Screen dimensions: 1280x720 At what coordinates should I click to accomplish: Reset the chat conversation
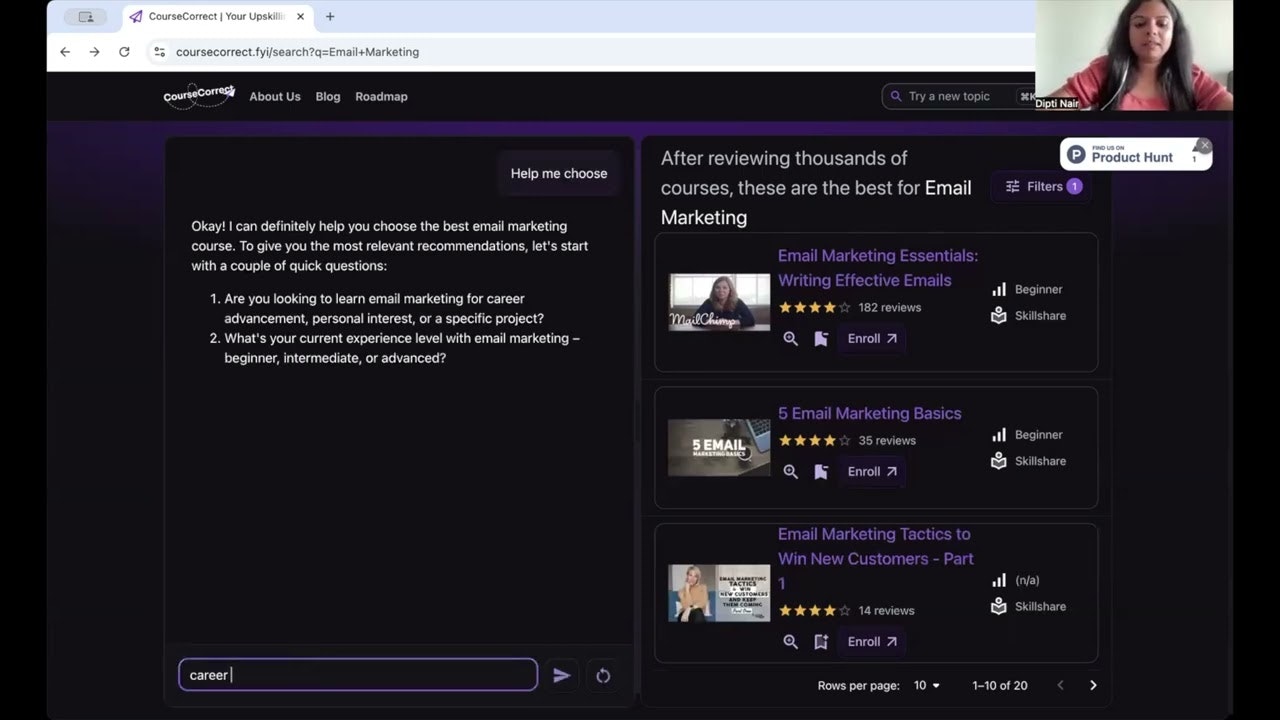coord(603,675)
